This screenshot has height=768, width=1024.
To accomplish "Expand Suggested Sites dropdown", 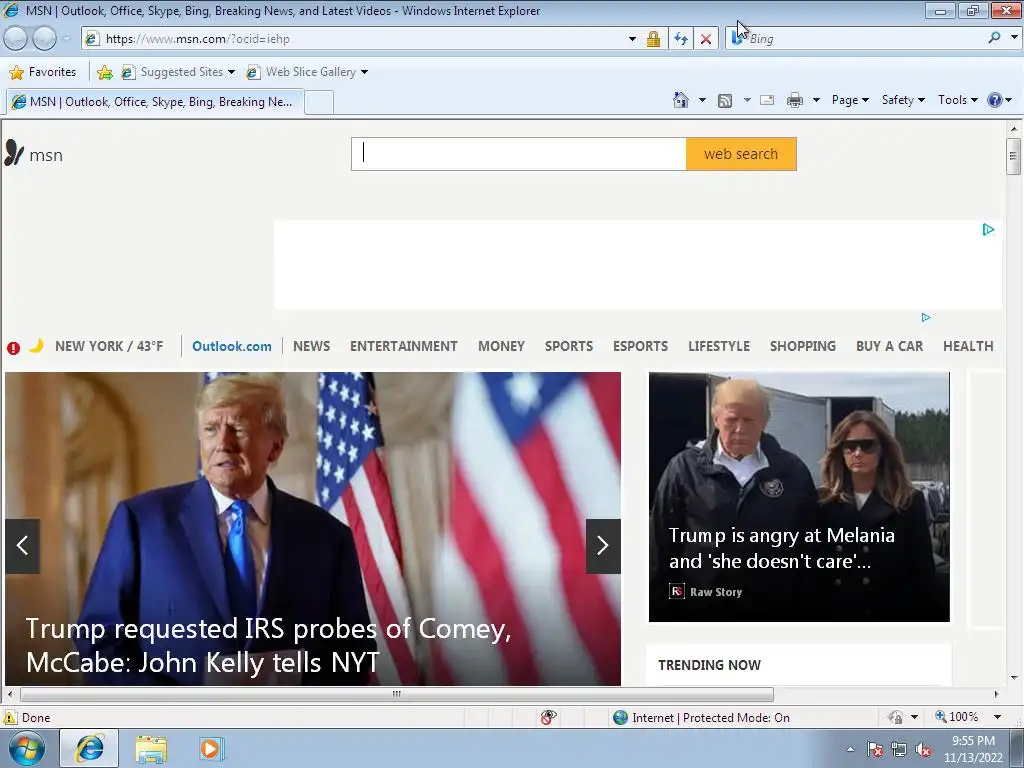I will (x=231, y=72).
